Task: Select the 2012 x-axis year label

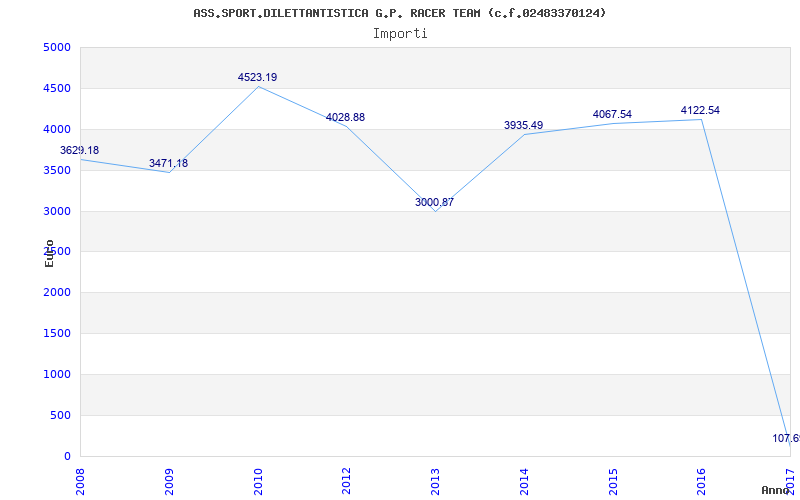Action: 346,482
